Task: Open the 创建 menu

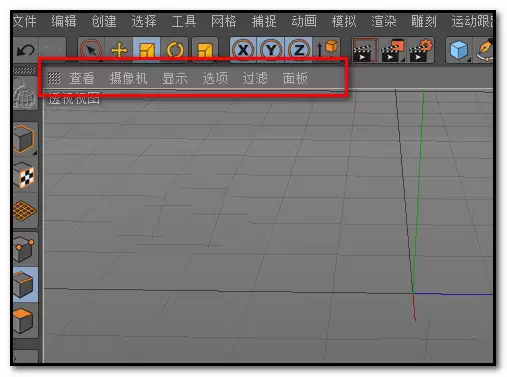Action: pos(104,21)
